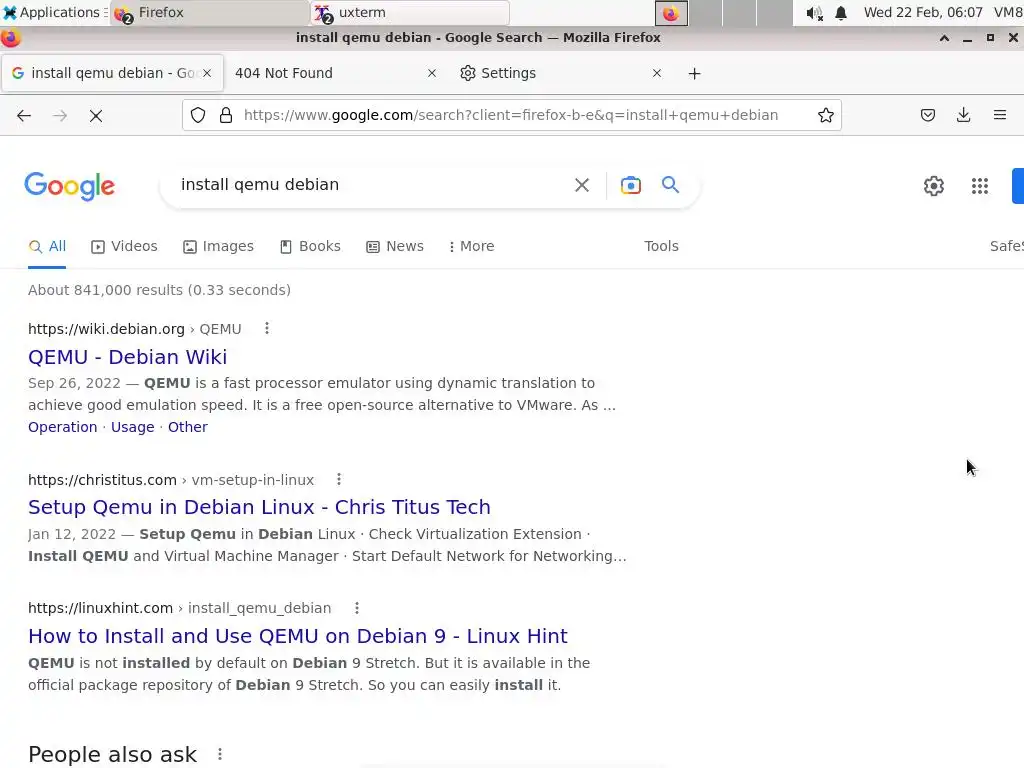Open Google quick settings gear
1024x768 pixels.
pos(933,186)
